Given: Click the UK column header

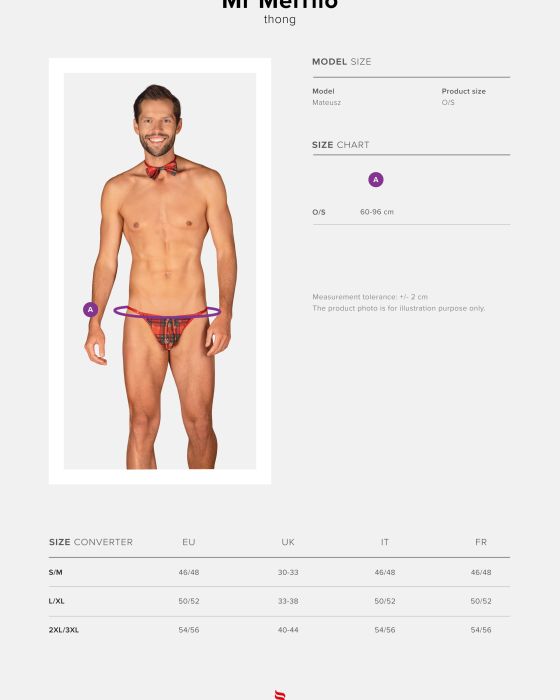Looking at the screenshot, I should pyautogui.click(x=288, y=542).
